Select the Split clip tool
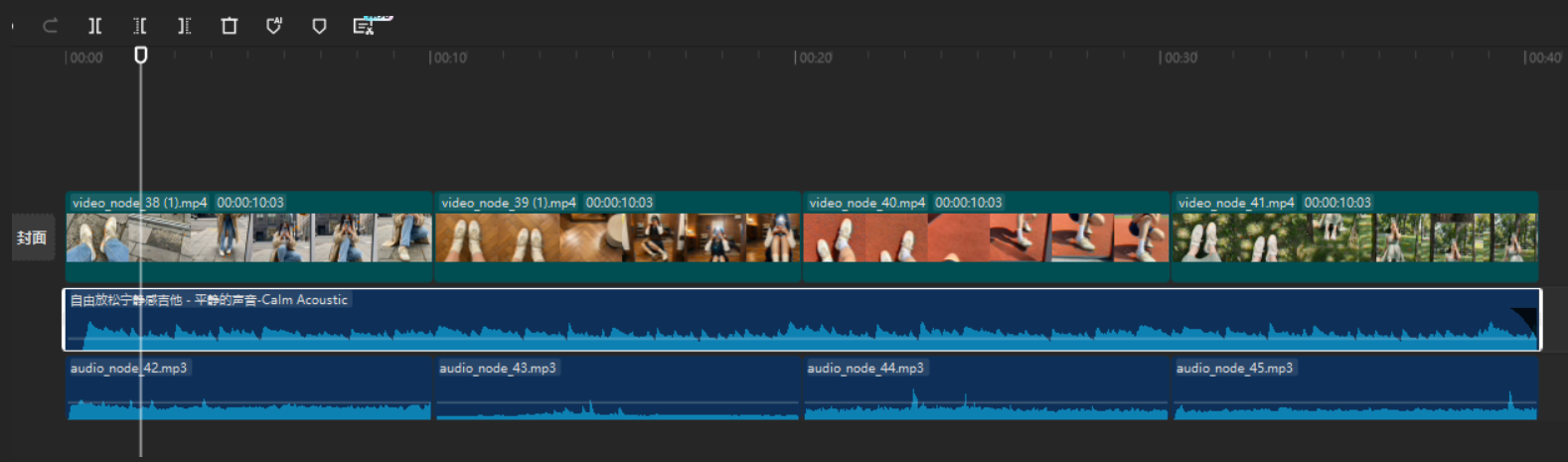1568x462 pixels. pos(95,26)
